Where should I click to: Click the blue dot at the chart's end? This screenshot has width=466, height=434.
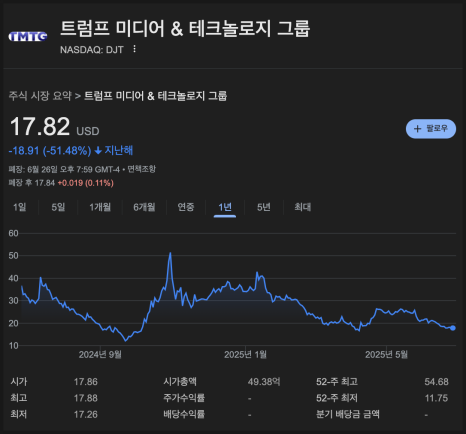pyautogui.click(x=452, y=328)
